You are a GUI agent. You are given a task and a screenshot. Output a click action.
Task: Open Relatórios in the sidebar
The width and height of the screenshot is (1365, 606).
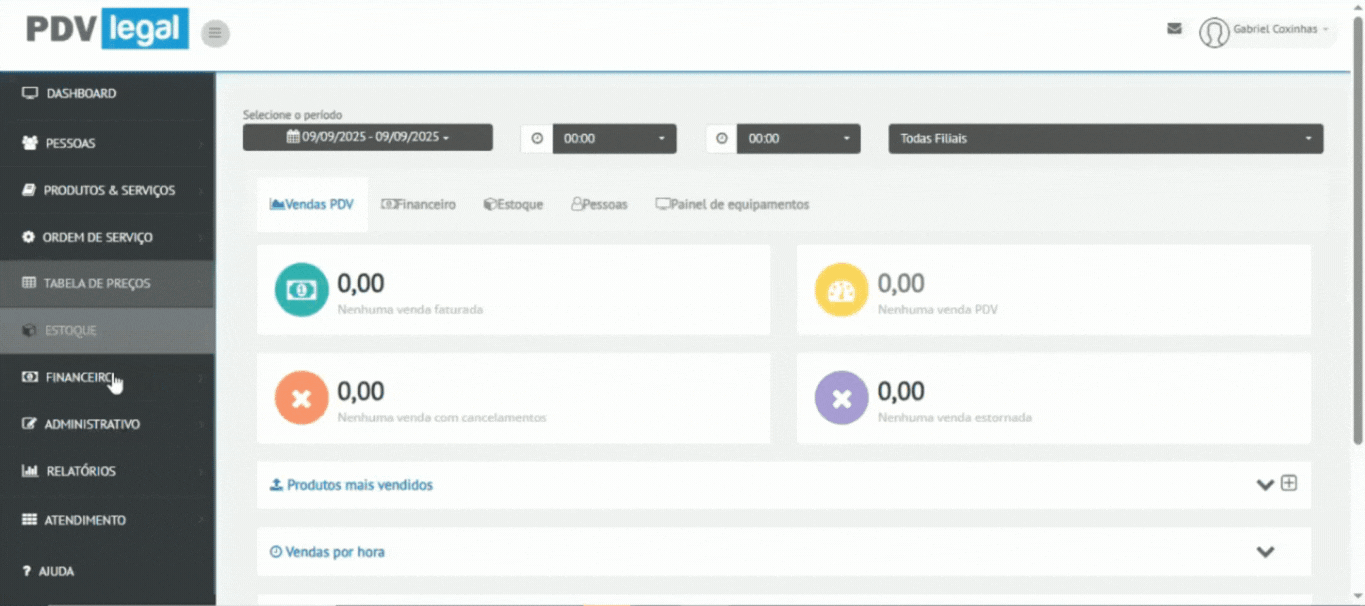pyautogui.click(x=81, y=471)
